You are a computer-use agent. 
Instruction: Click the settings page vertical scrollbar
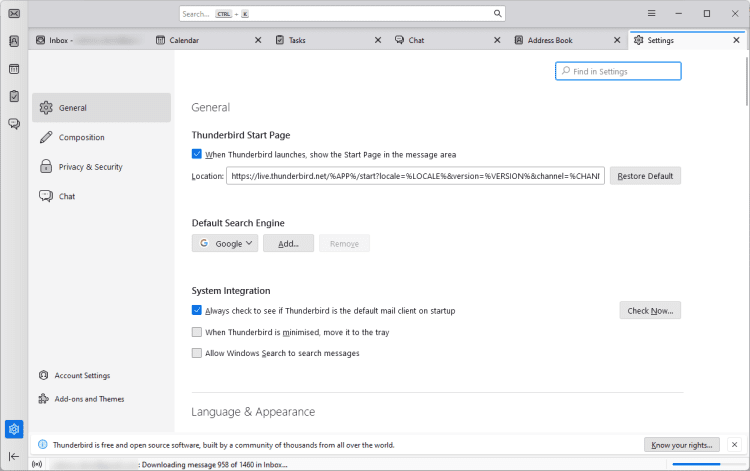(747, 81)
